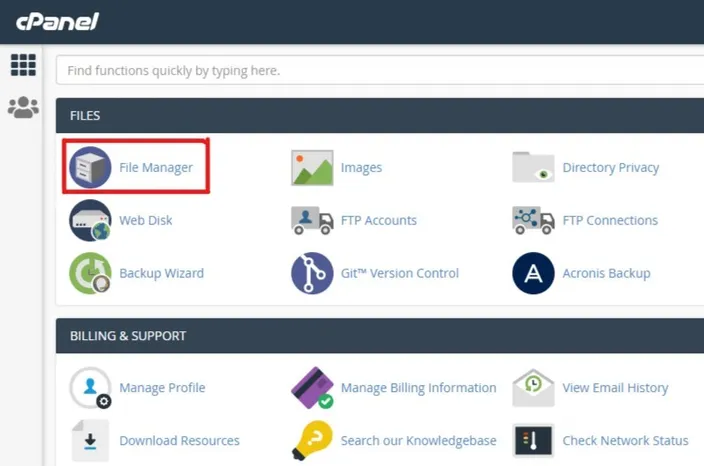The image size is (704, 466).
Task: Open the Manage Profile link
Action: [162, 387]
